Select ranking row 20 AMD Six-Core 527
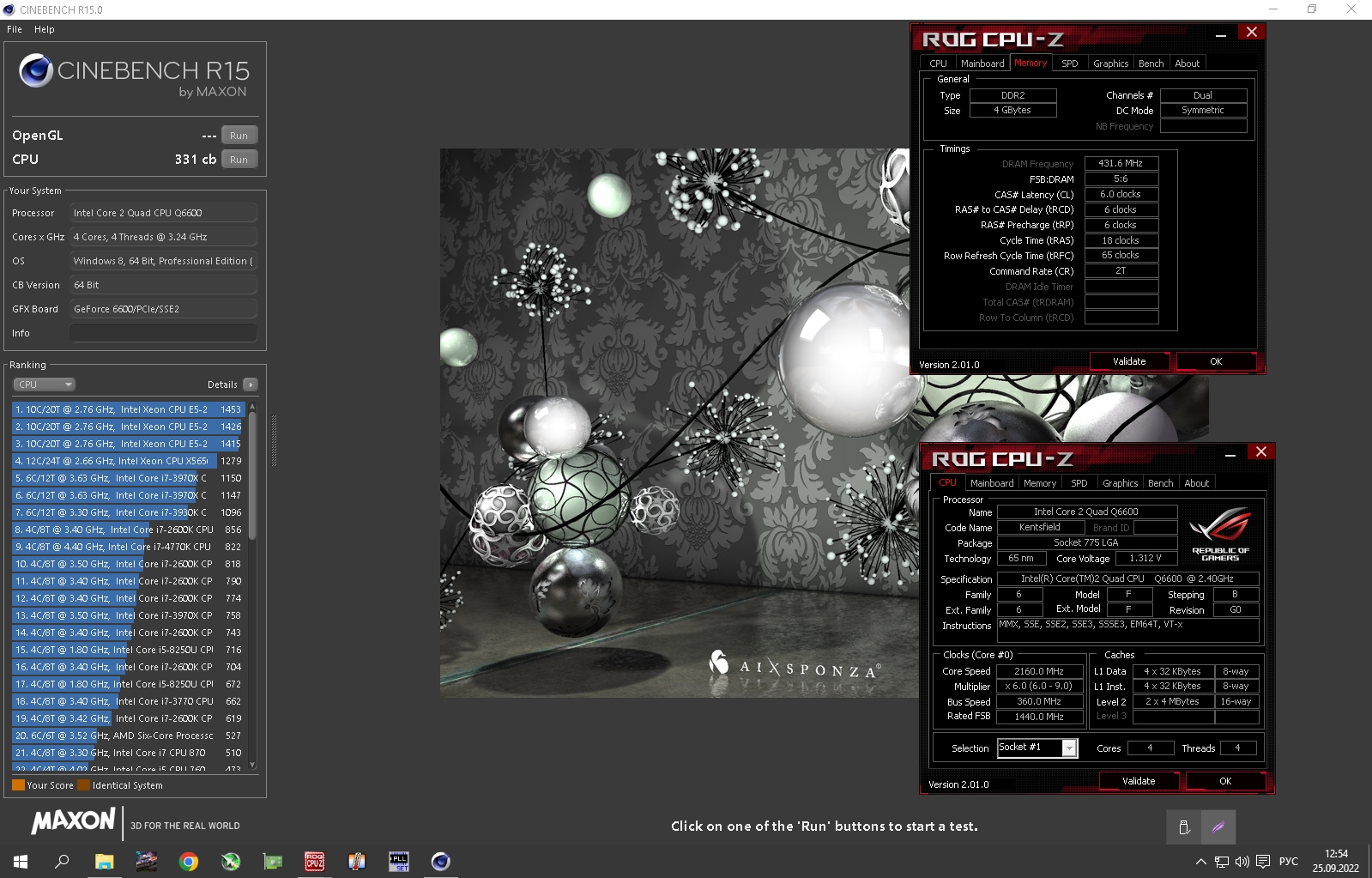Viewport: 1372px width, 878px height. tap(128, 736)
